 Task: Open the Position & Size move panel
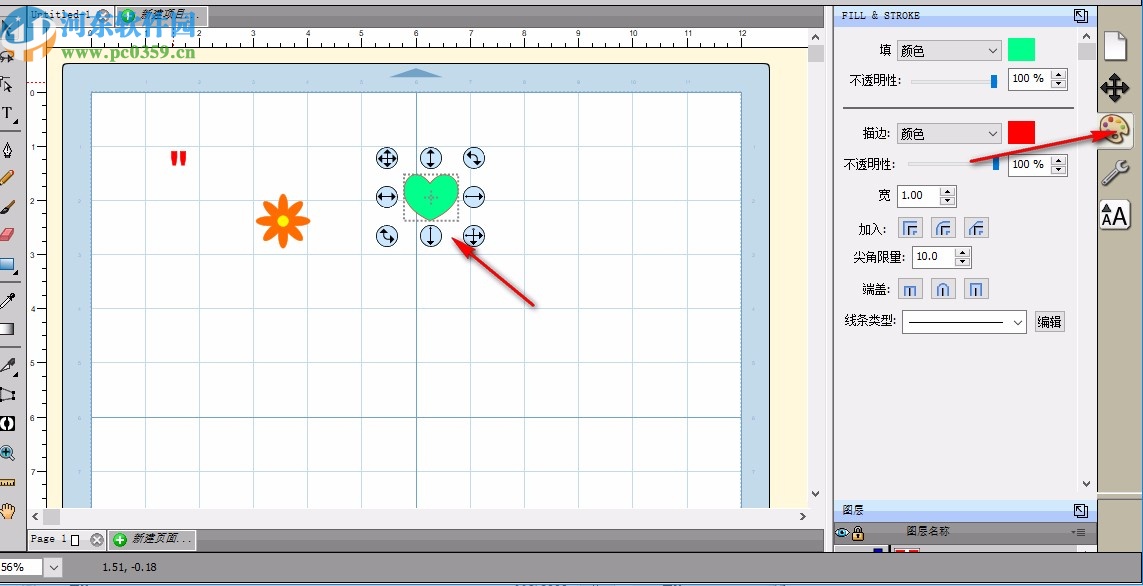point(1115,89)
